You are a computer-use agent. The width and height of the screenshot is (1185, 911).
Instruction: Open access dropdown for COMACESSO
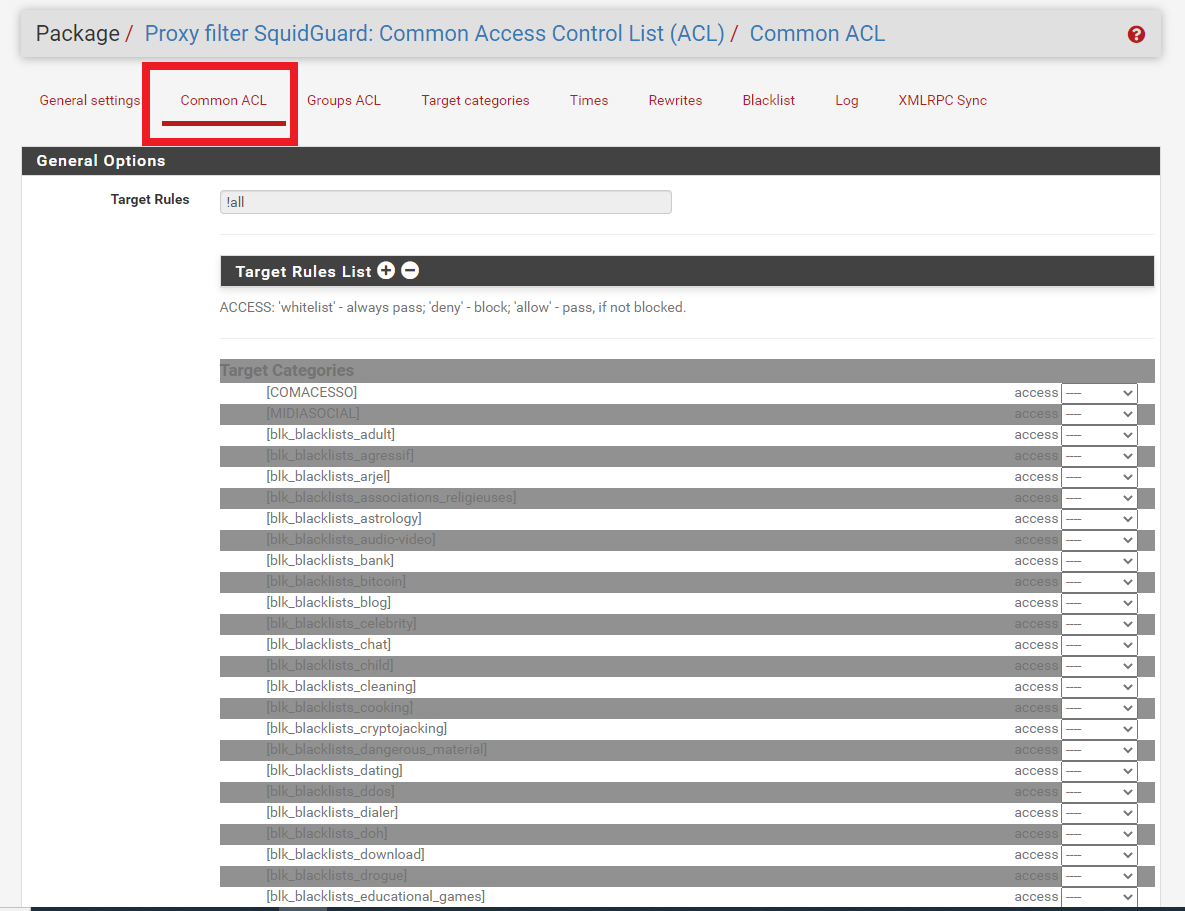pos(1099,393)
